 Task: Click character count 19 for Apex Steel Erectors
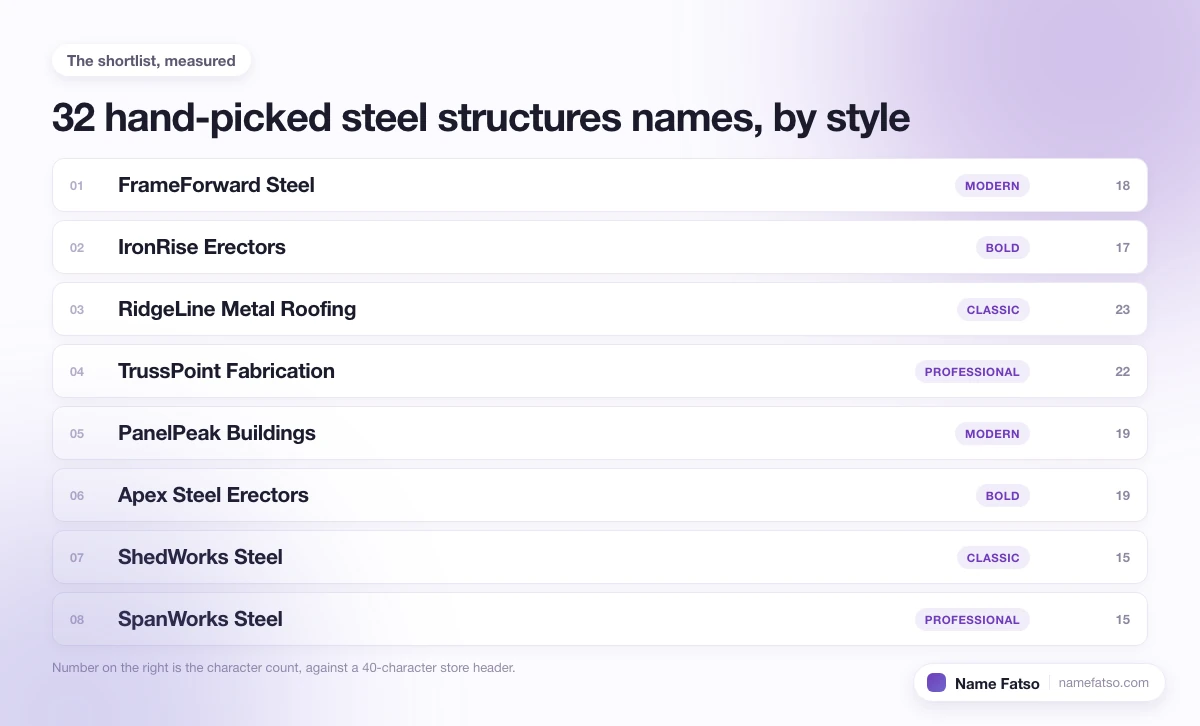(x=1123, y=496)
